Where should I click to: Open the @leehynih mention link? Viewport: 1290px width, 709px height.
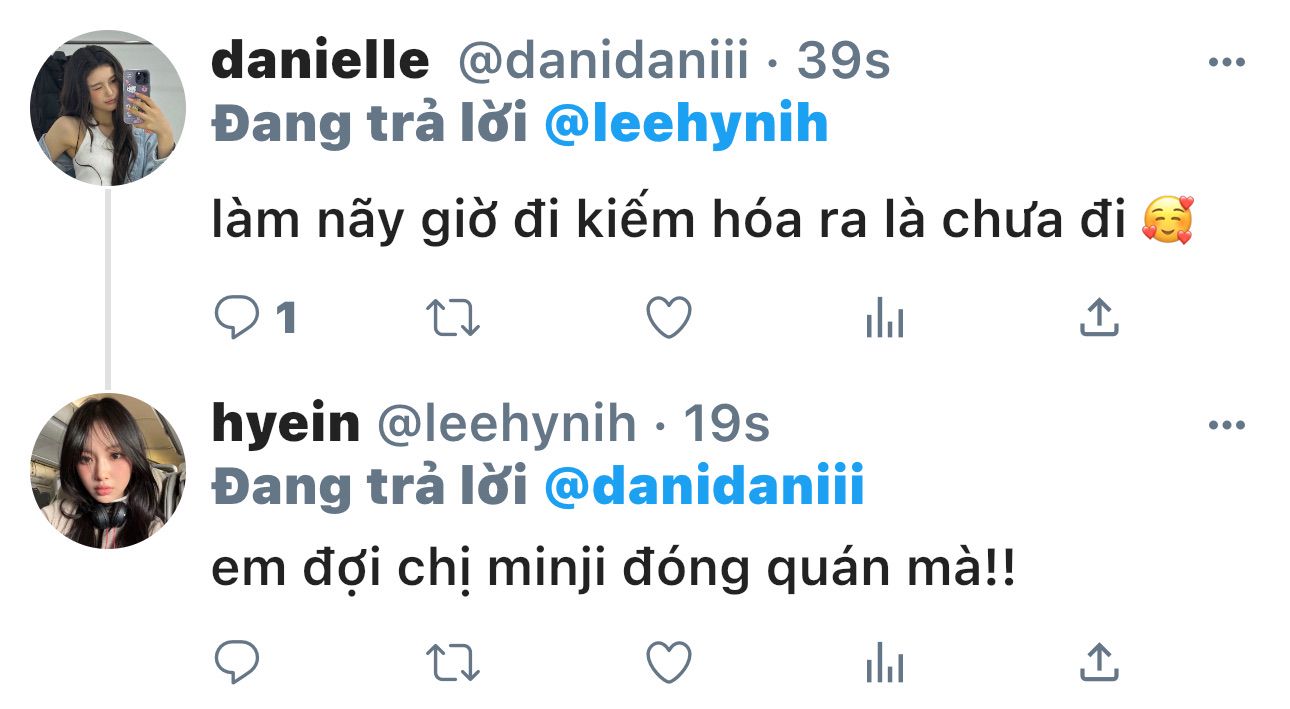[687, 125]
